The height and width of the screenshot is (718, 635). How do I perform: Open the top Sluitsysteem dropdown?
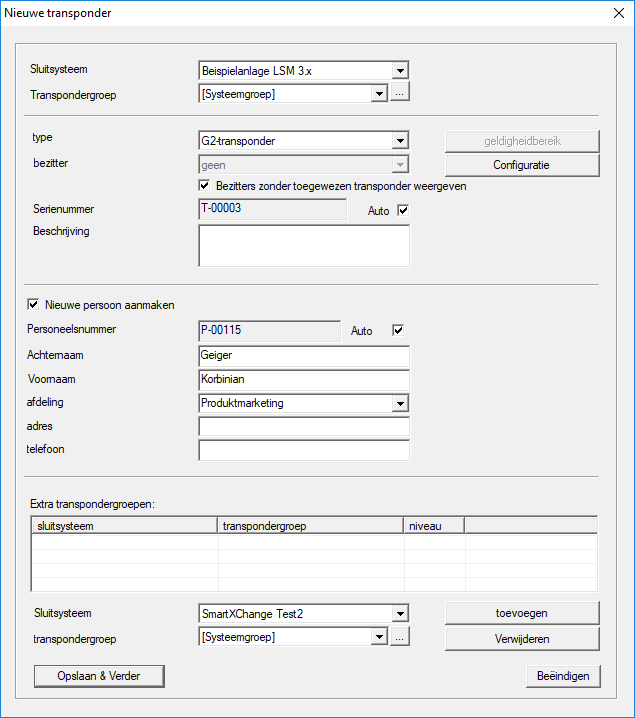[x=400, y=71]
